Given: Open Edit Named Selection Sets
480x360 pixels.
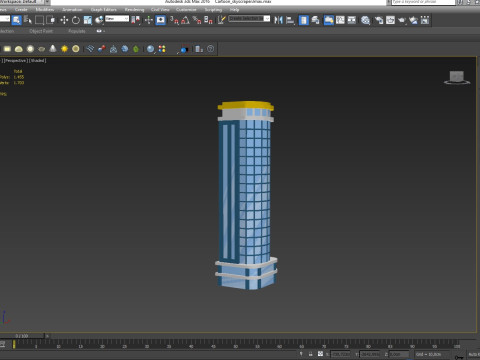Looking at the screenshot, I should pos(221,20).
